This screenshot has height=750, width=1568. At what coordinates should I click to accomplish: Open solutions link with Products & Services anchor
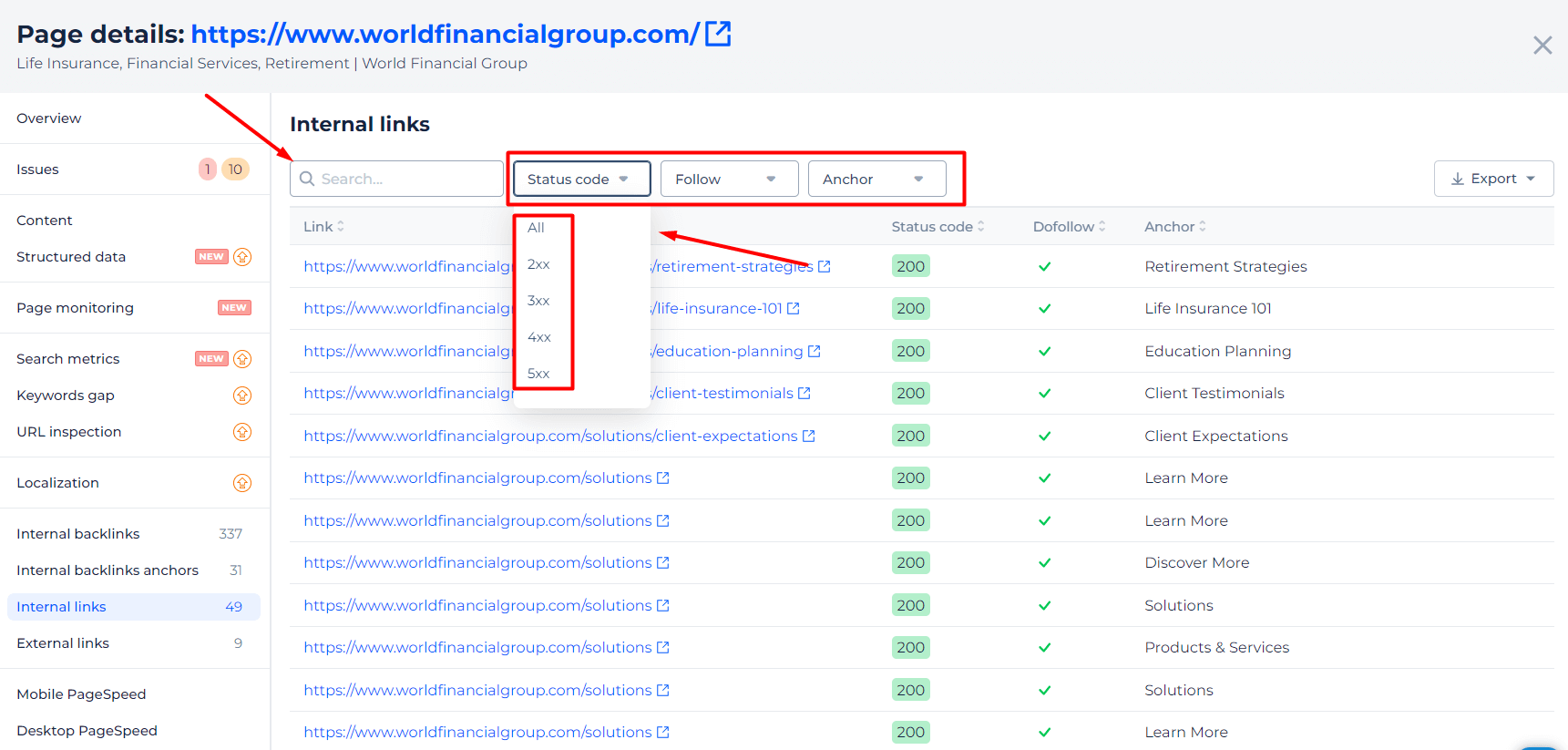477,647
